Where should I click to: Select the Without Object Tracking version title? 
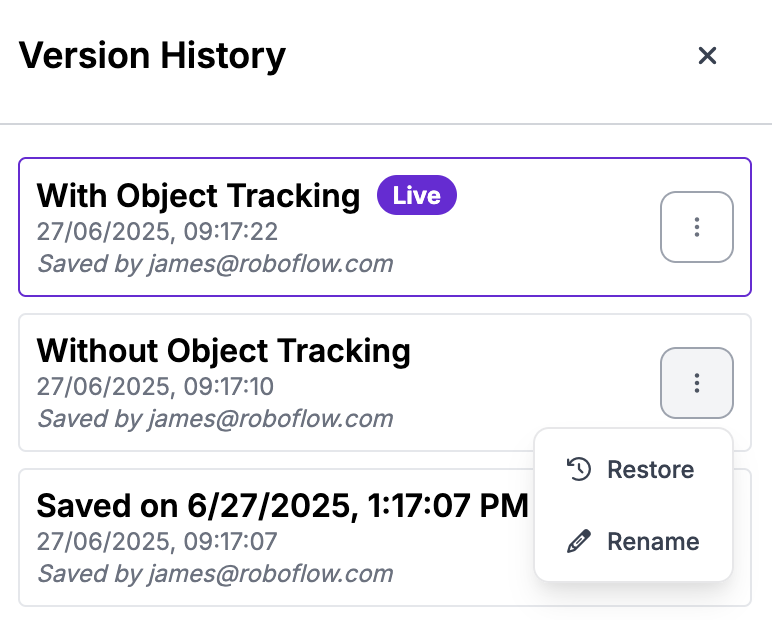(223, 350)
